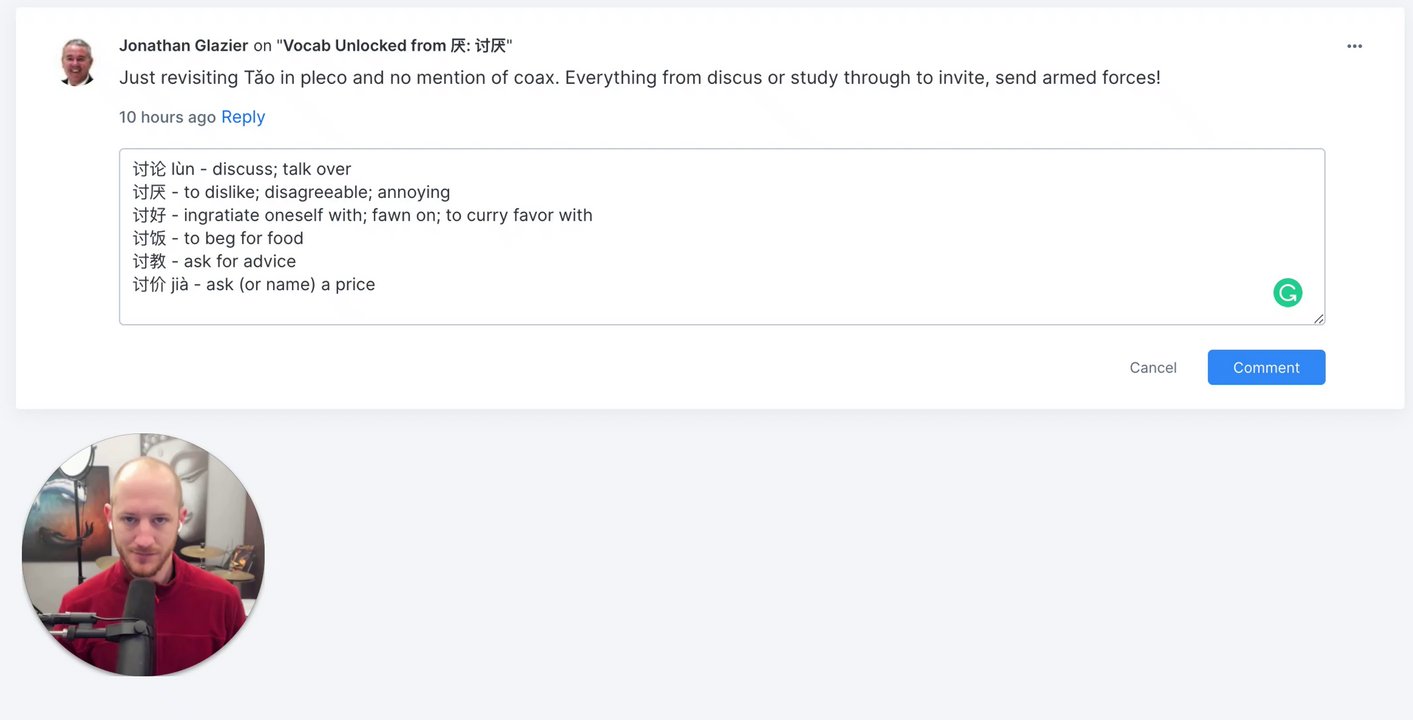Image resolution: width=1413 pixels, height=720 pixels.
Task: Click Jonathan Glazier's profile avatar
Action: coord(77,62)
